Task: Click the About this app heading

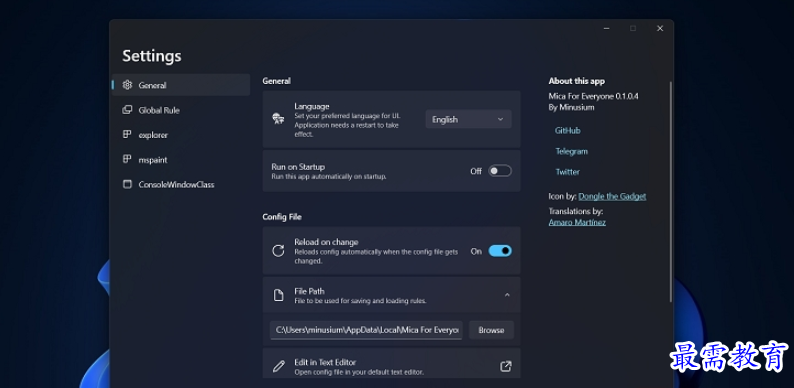Action: tap(576, 81)
